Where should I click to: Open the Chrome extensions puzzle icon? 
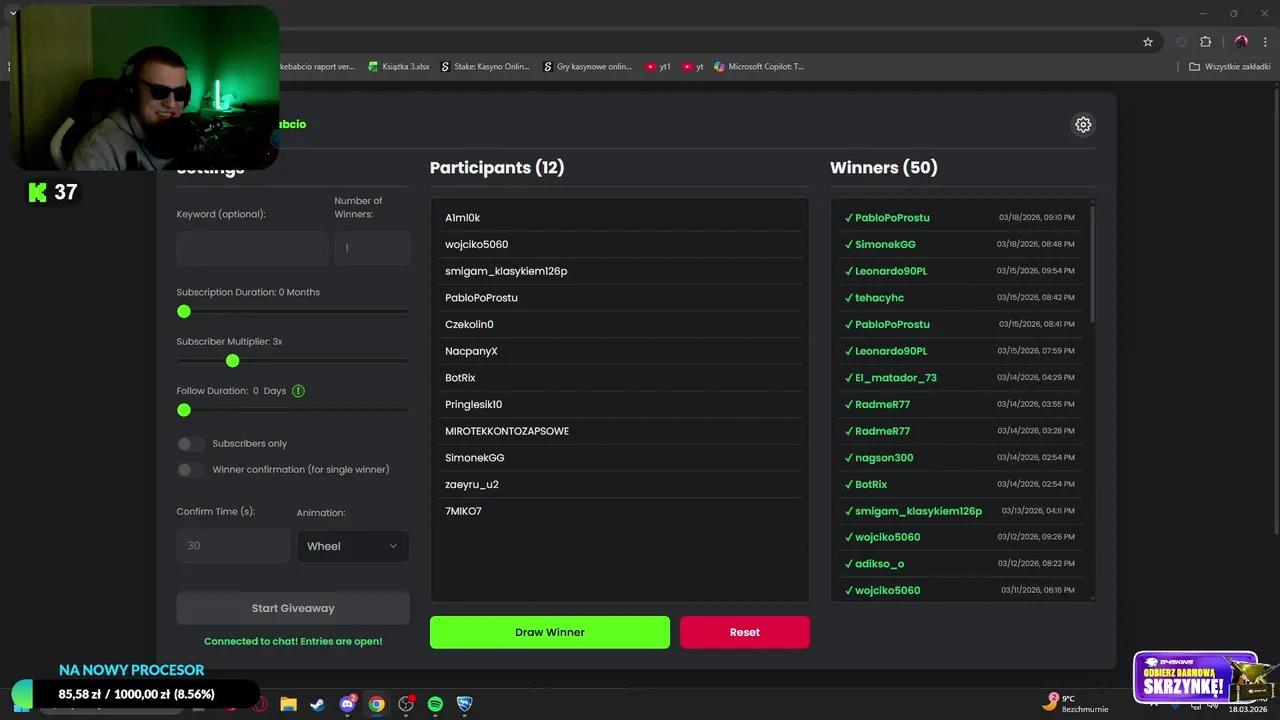pyautogui.click(x=1205, y=42)
